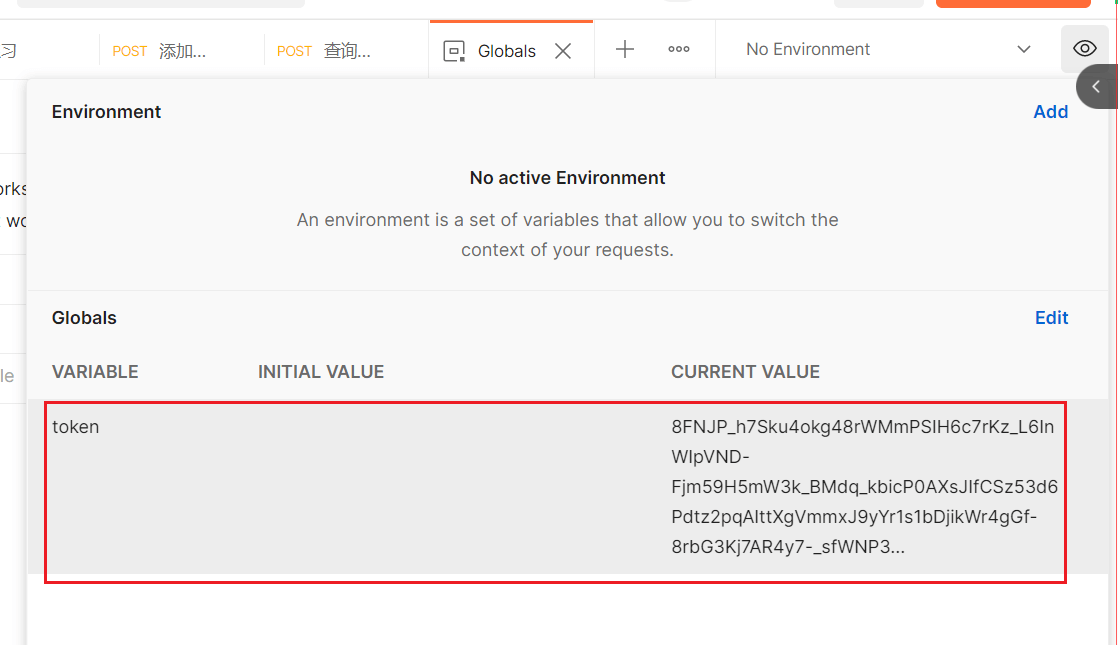Image resolution: width=1118 pixels, height=645 pixels.
Task: Click Edit link for Globals
Action: [1051, 318]
